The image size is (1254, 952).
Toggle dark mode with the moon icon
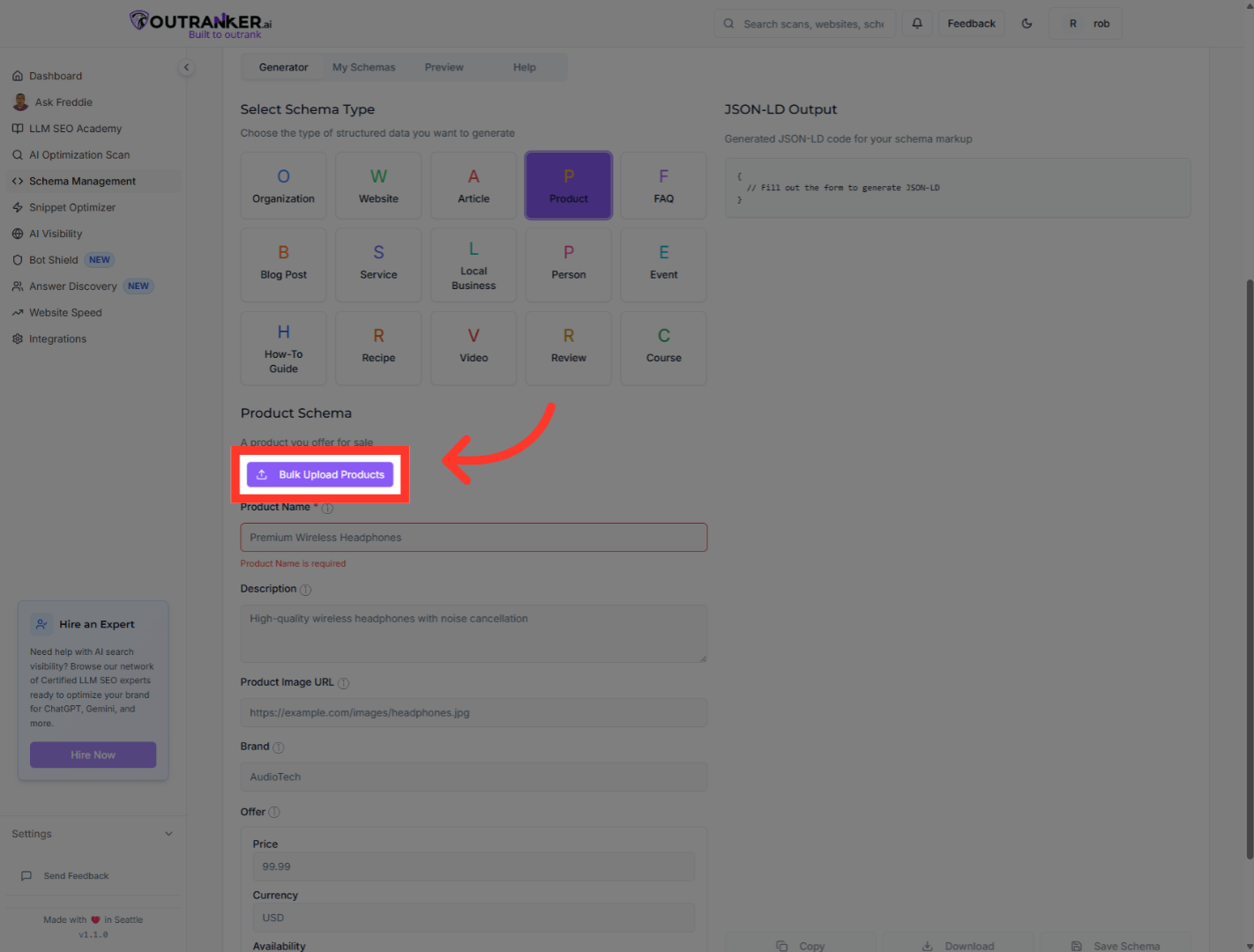tap(1026, 23)
